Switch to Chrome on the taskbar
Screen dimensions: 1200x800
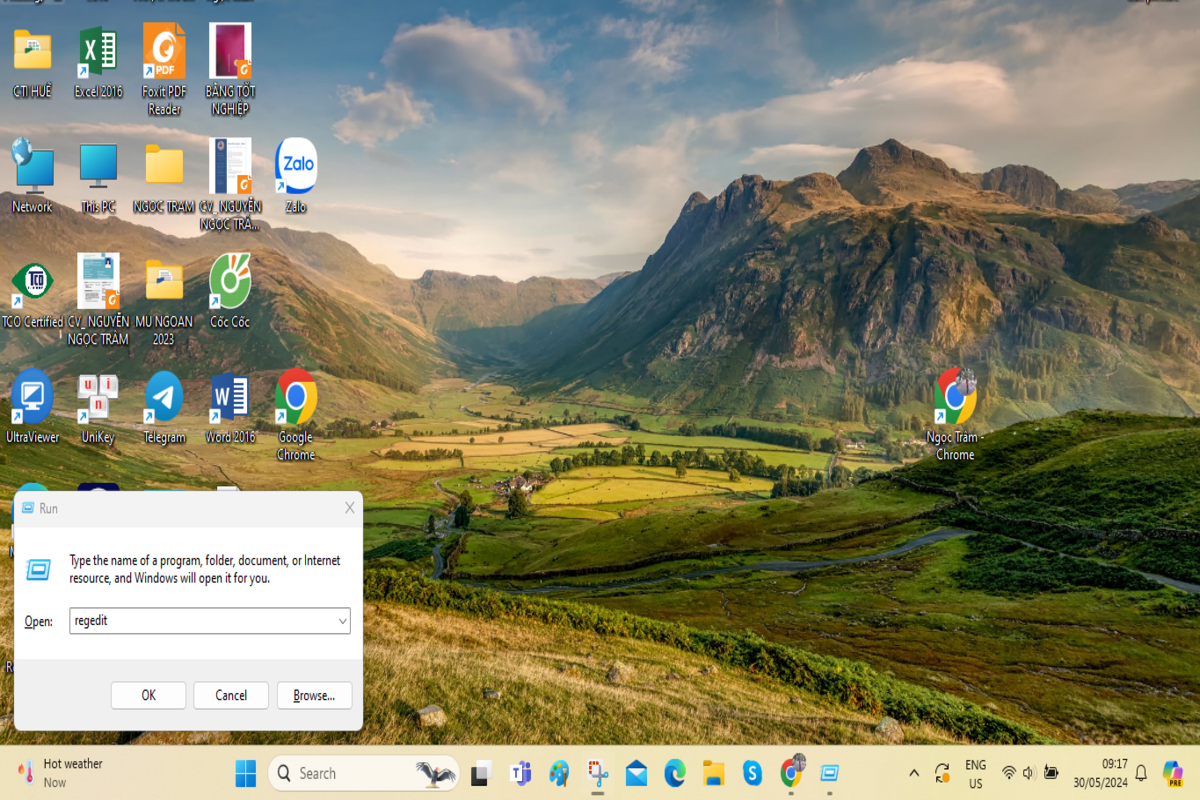tap(792, 771)
